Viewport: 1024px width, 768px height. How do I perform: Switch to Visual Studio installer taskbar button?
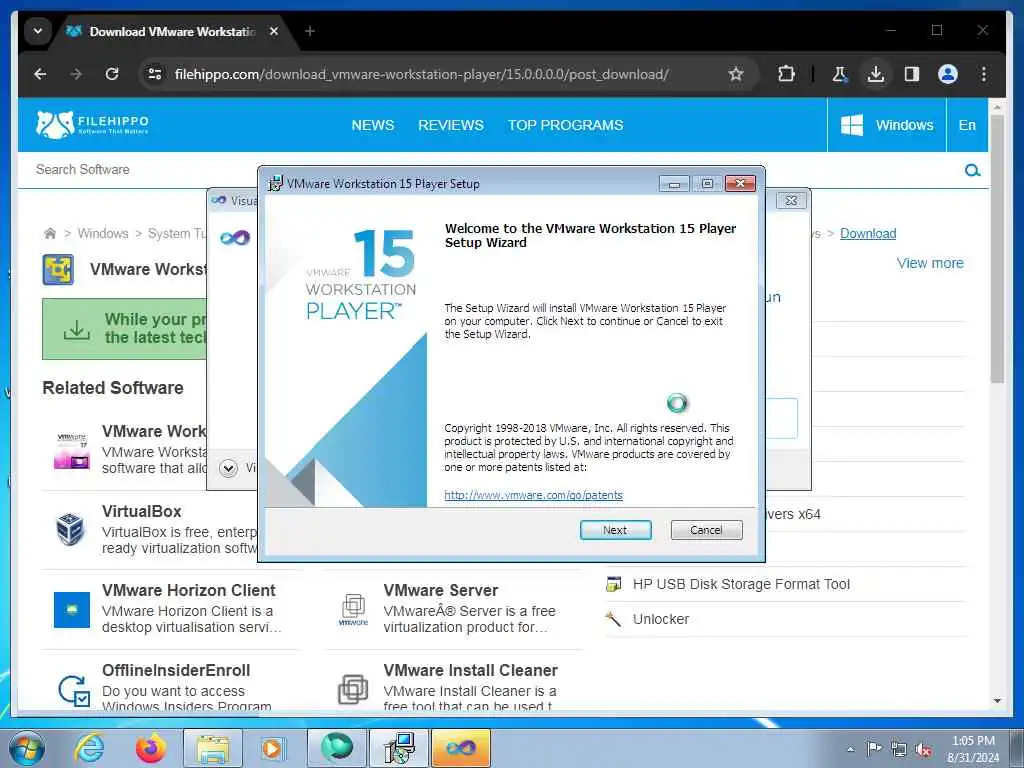point(460,748)
